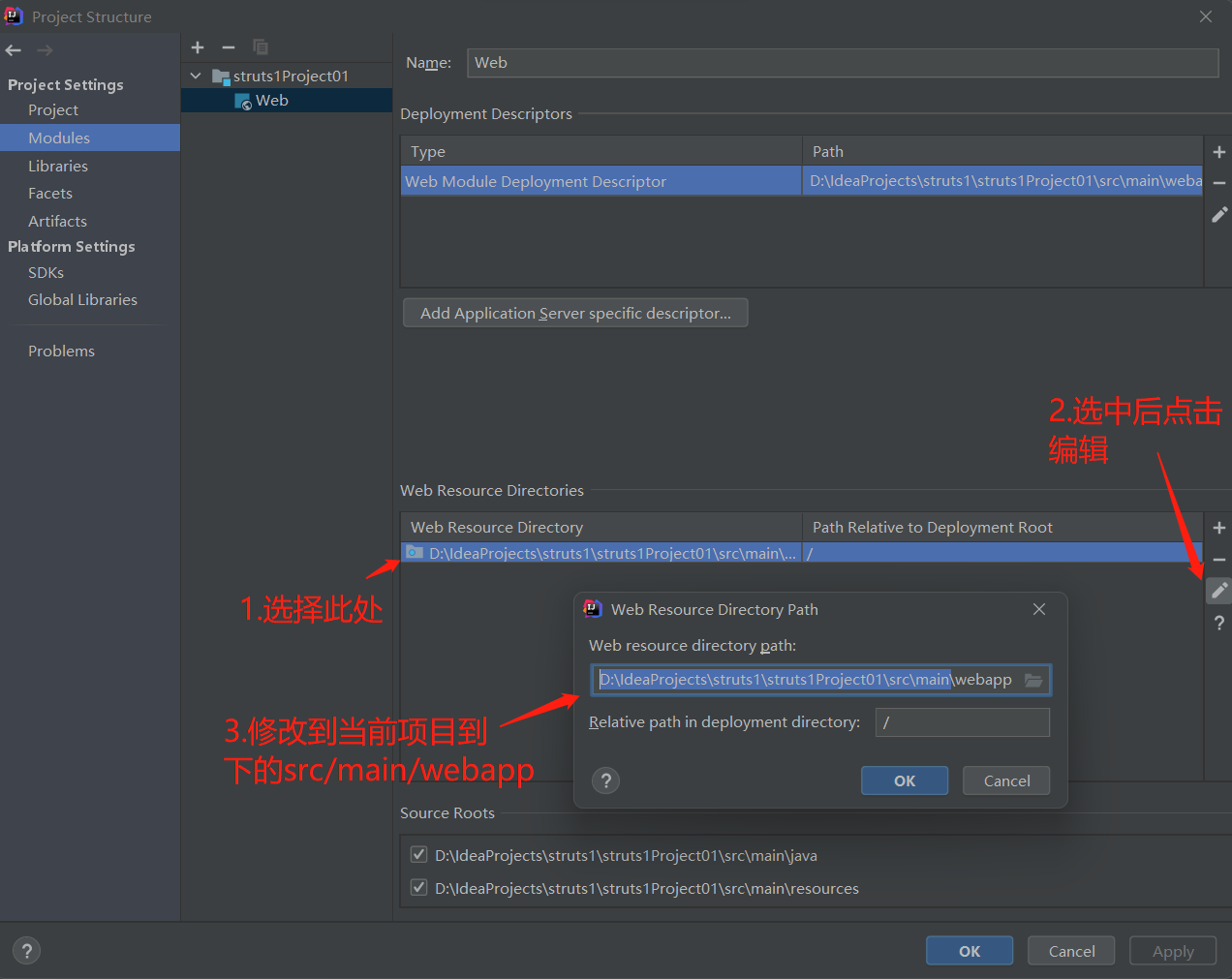Viewport: 1232px width, 979px height.
Task: Open folder browser for directory path
Action: [x=1033, y=679]
